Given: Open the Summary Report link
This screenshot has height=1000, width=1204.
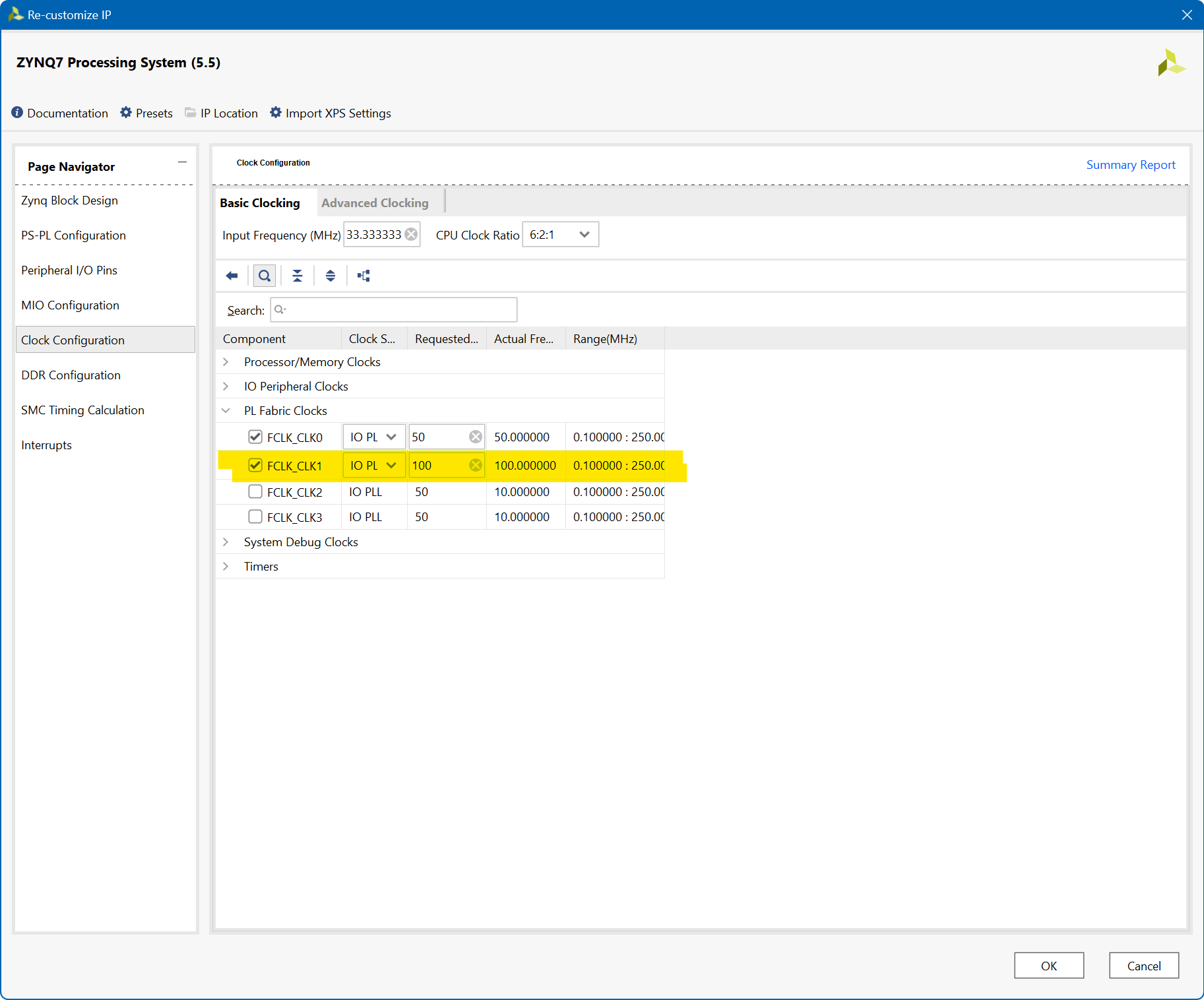Looking at the screenshot, I should coord(1131,164).
